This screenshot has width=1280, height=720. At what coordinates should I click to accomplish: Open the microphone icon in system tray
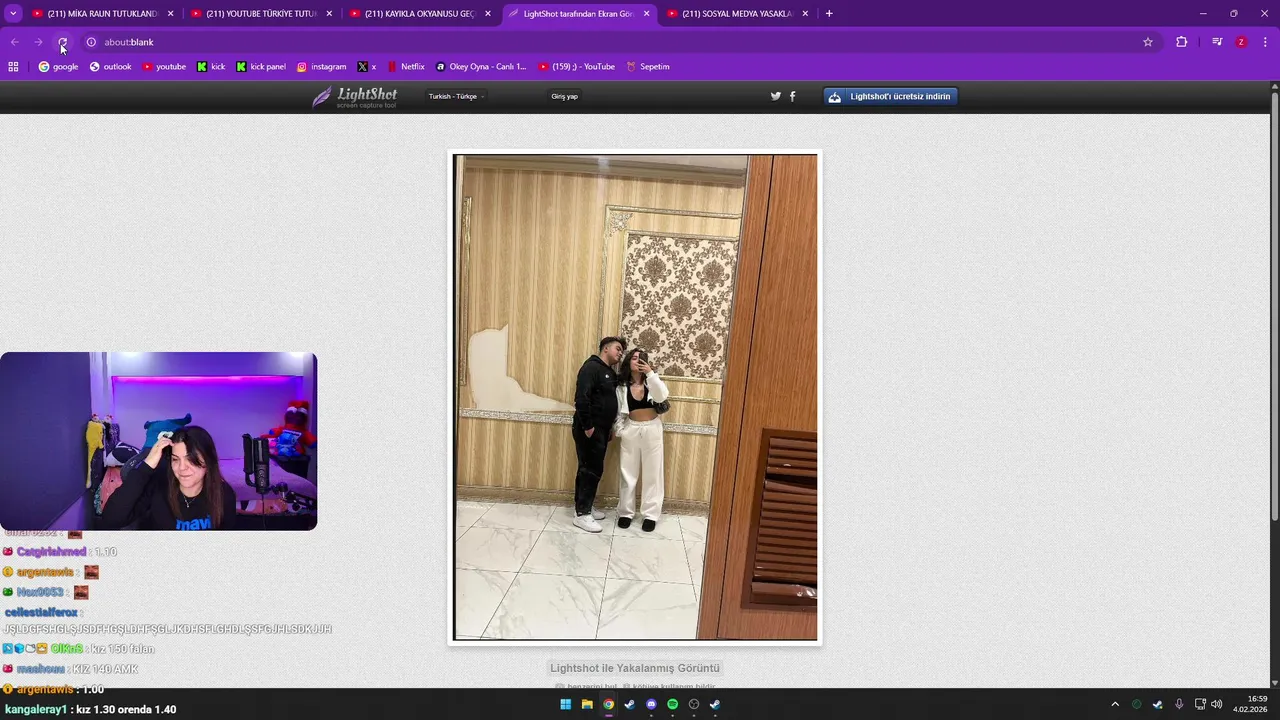point(1179,704)
